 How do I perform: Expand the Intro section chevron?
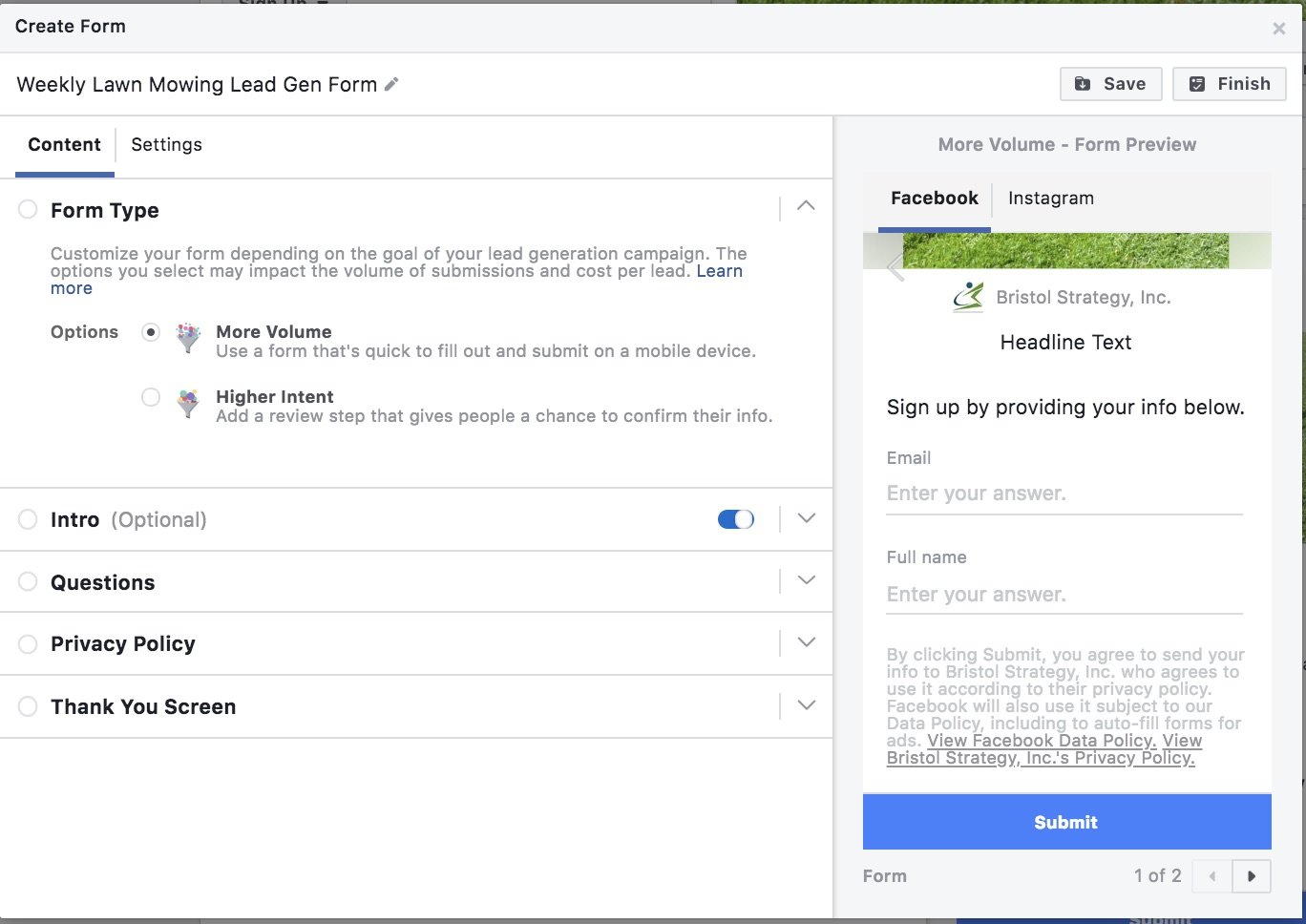pyautogui.click(x=806, y=518)
